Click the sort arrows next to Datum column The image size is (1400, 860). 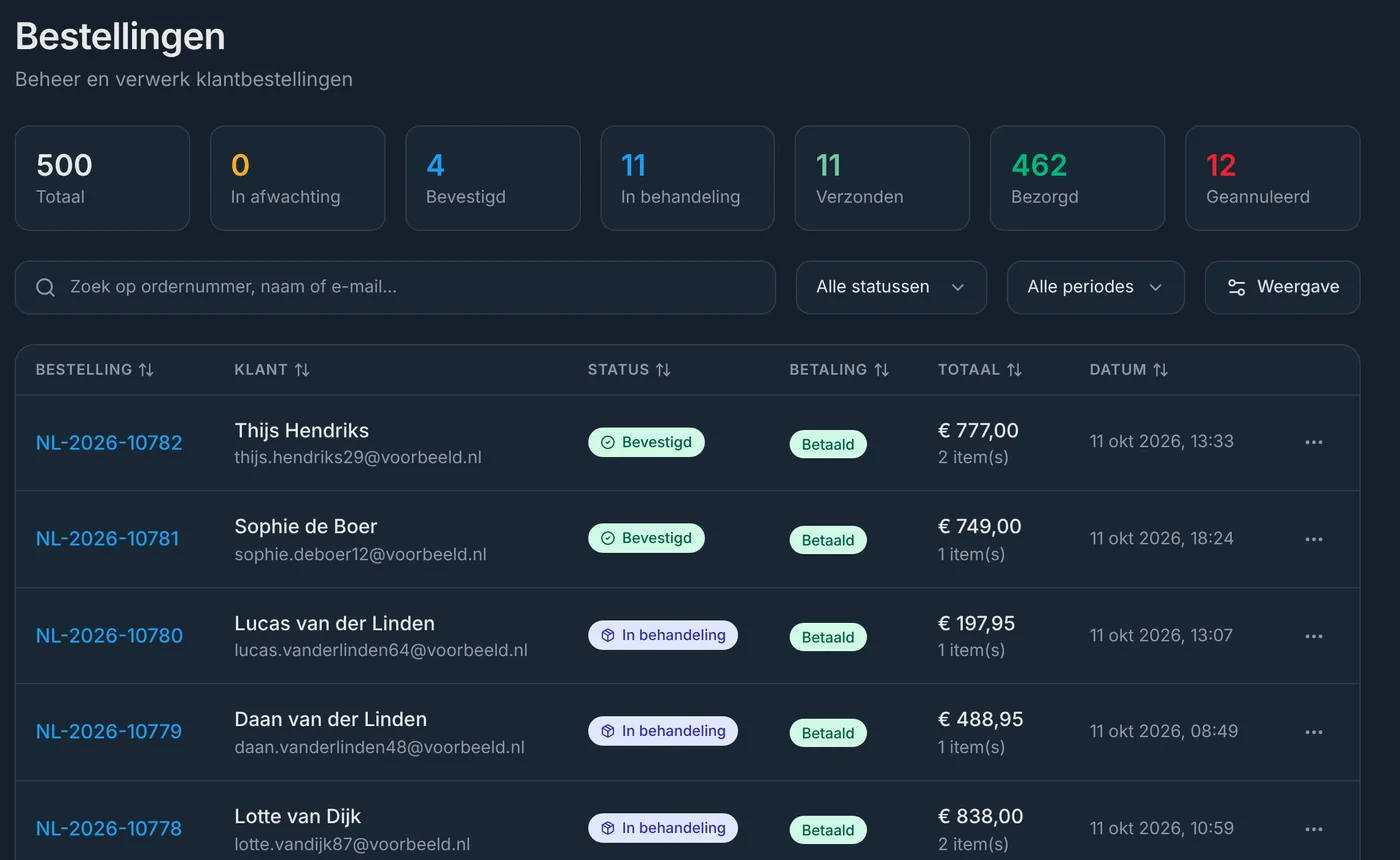point(1160,370)
